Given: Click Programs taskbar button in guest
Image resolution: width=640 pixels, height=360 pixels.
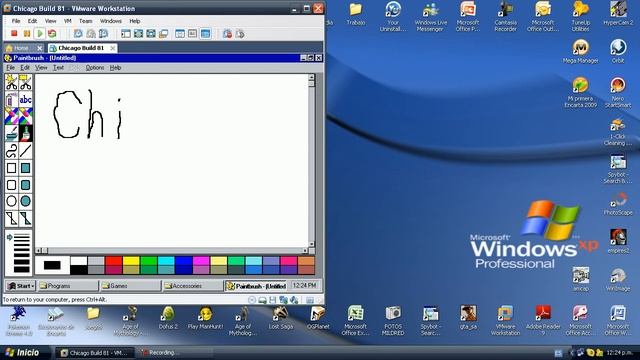Looking at the screenshot, I should click(x=68, y=286).
